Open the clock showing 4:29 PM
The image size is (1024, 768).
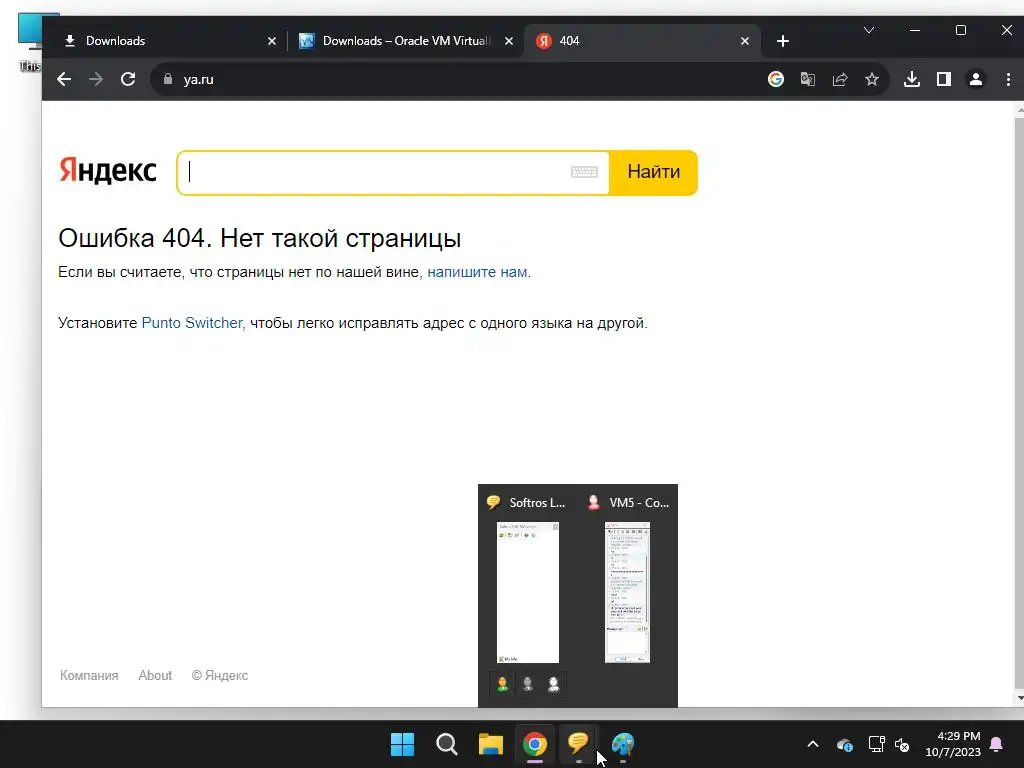953,744
